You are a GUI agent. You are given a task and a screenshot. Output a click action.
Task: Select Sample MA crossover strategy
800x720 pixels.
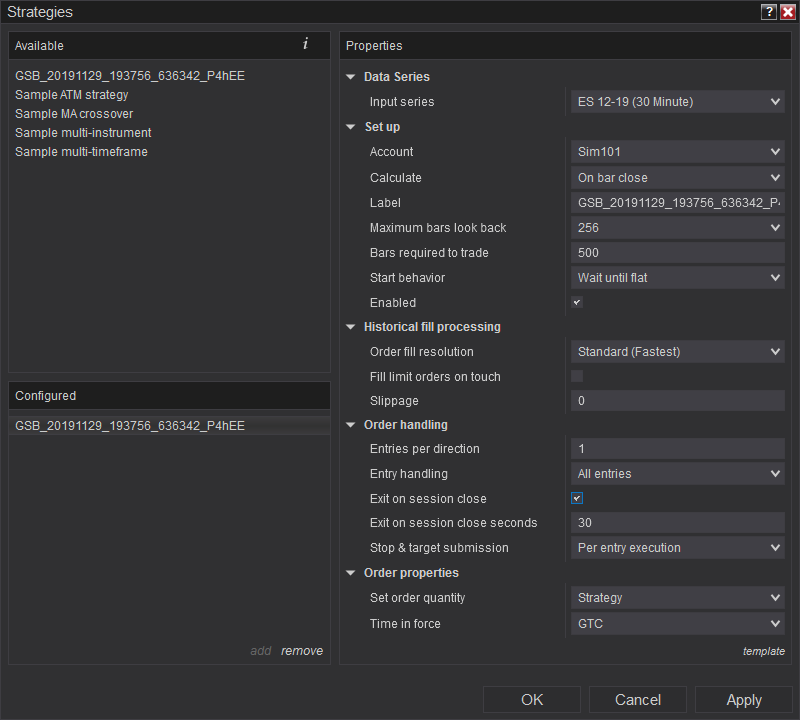74,114
